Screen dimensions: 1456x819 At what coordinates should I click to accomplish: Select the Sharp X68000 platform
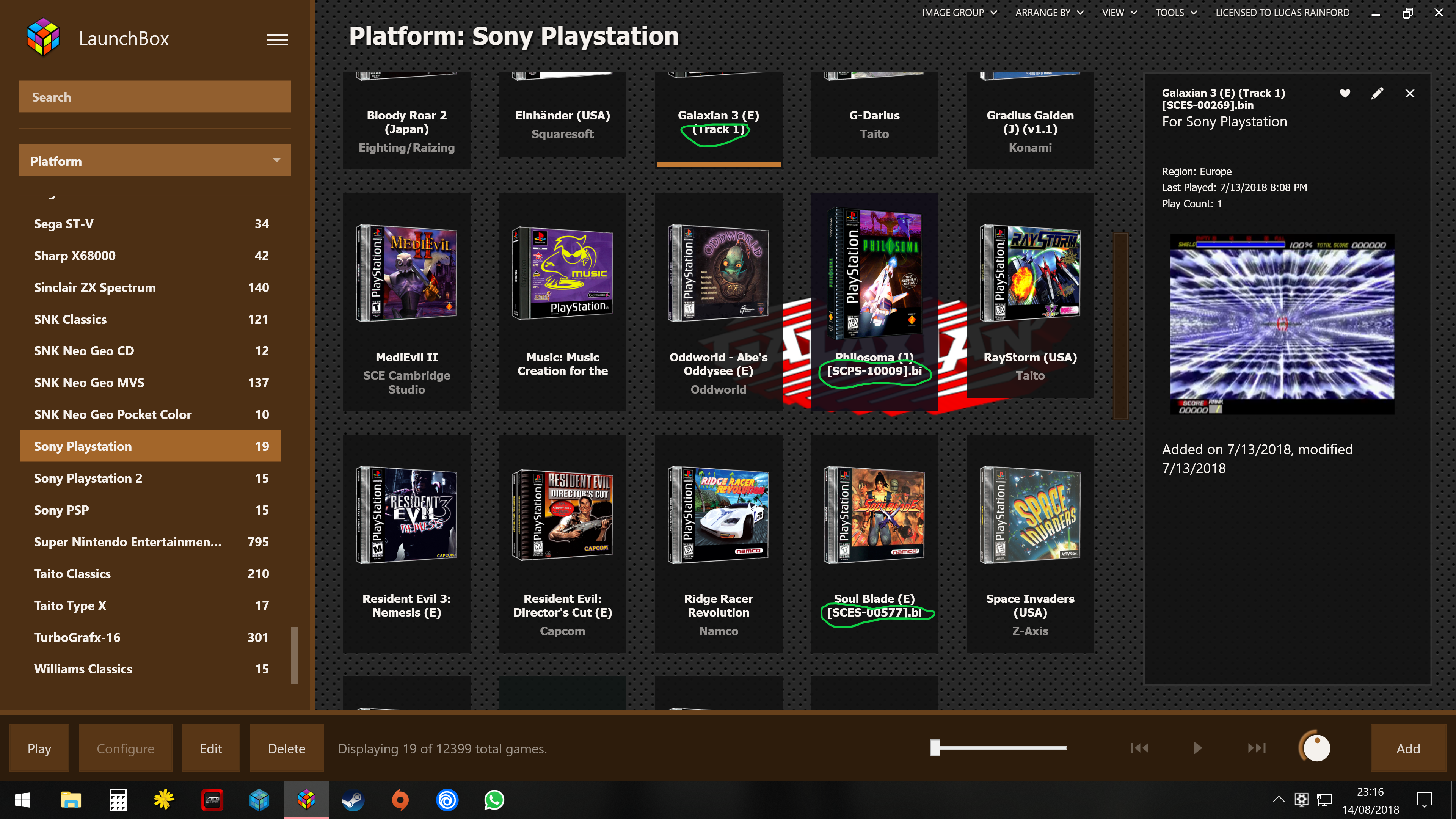[151, 256]
